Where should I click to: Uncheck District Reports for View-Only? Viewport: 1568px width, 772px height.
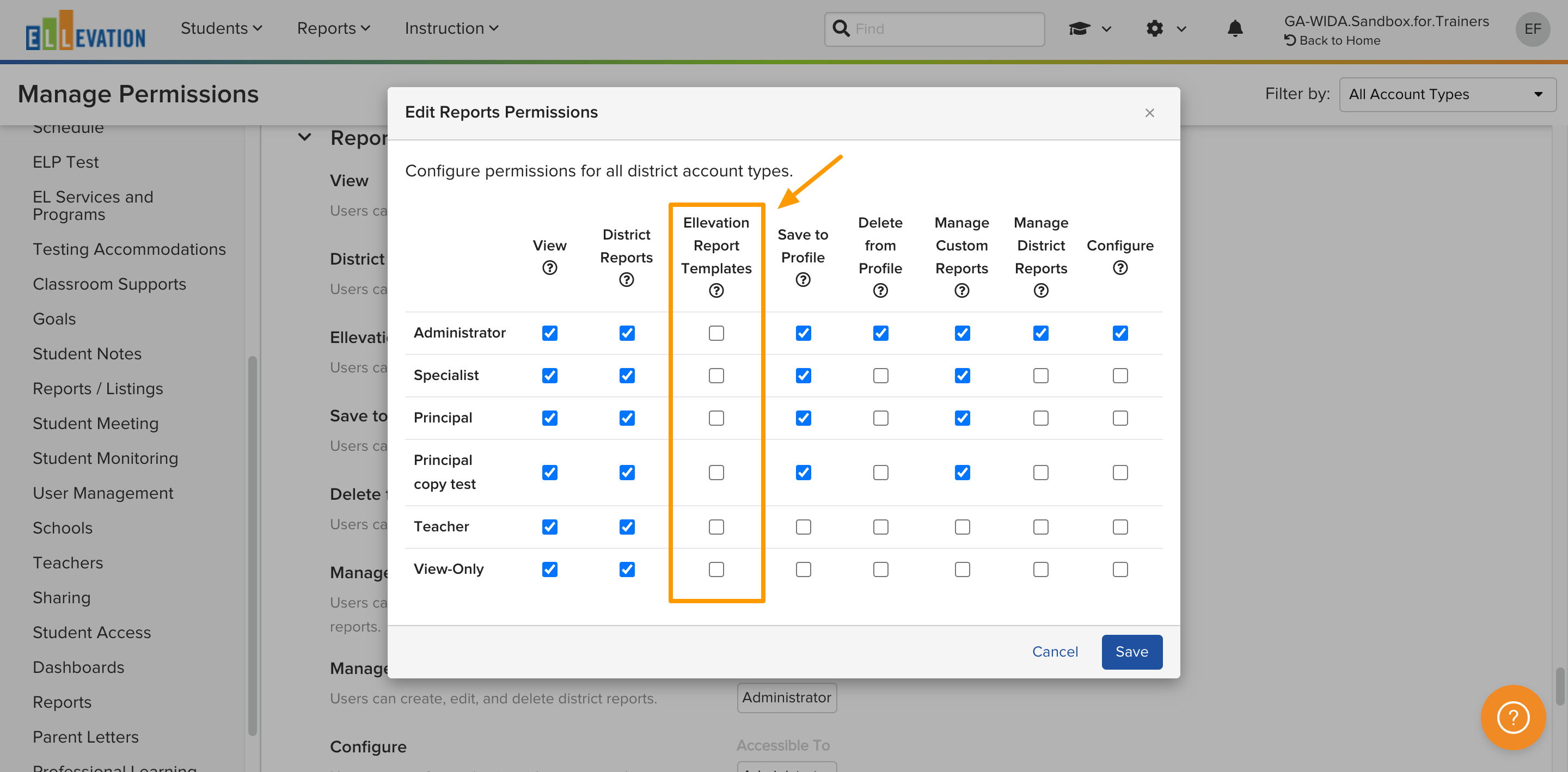(x=626, y=569)
